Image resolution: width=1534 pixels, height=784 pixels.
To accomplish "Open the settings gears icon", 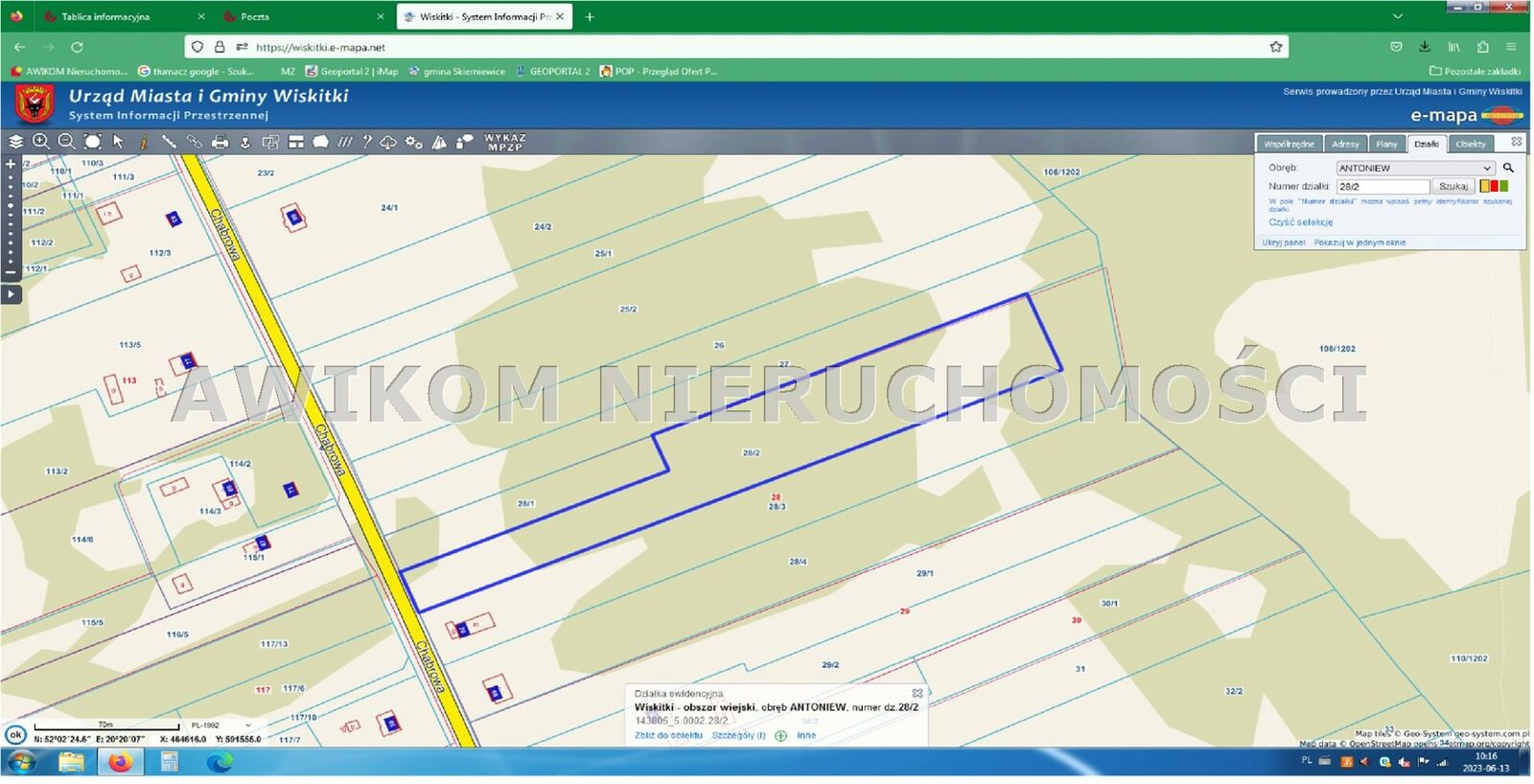I will coord(413,142).
